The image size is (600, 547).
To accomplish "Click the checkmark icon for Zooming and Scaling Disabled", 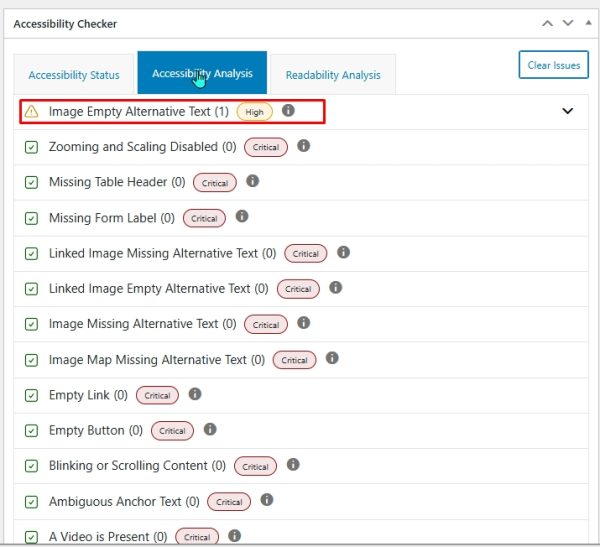I will [x=31, y=147].
